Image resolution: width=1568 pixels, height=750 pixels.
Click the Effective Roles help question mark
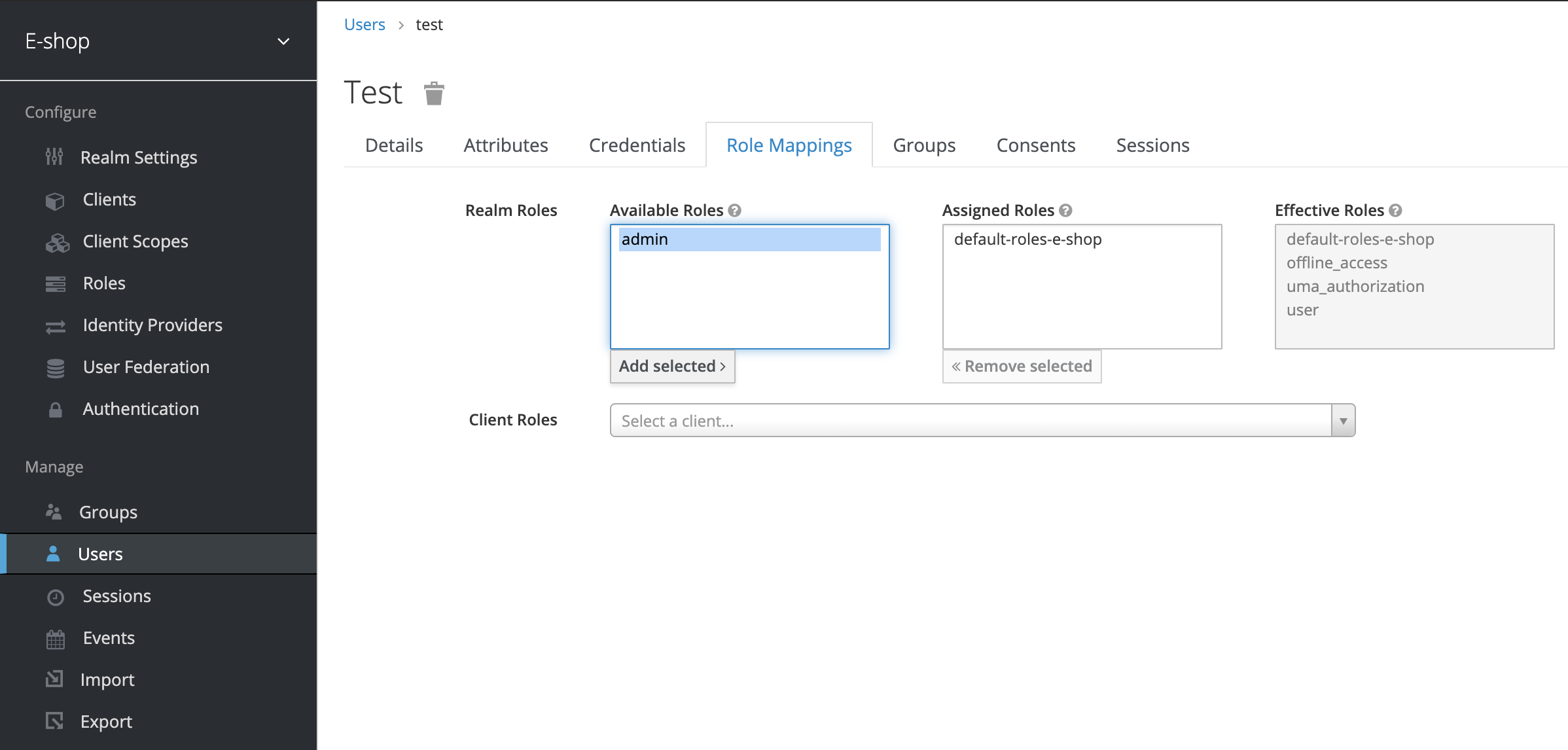pos(1395,211)
